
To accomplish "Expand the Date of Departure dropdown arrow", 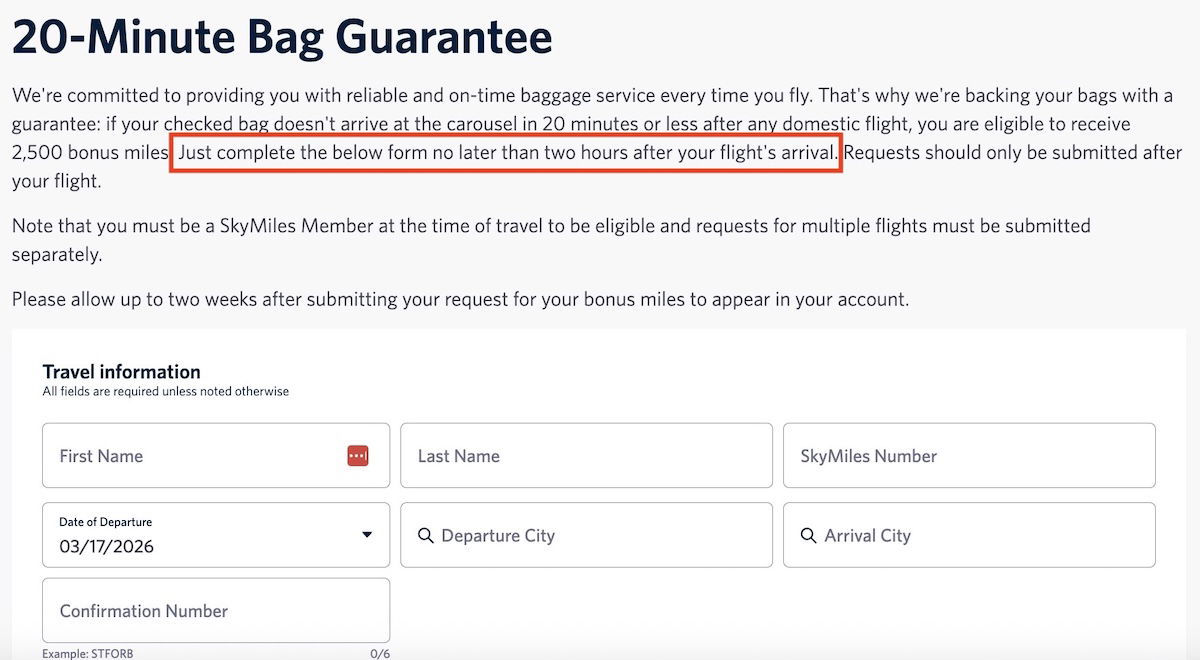I will (367, 536).
